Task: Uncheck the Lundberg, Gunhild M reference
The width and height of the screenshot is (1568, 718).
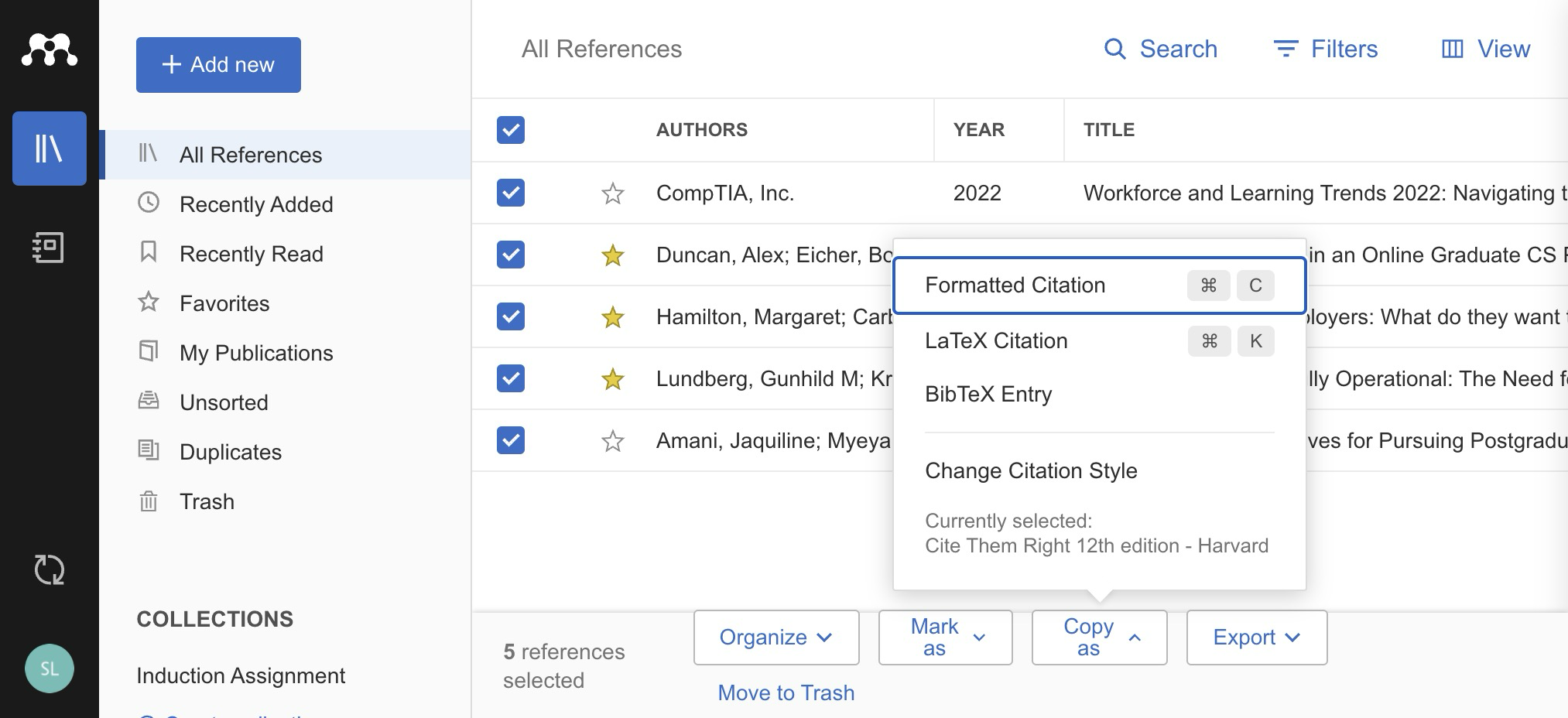Action: 511,378
